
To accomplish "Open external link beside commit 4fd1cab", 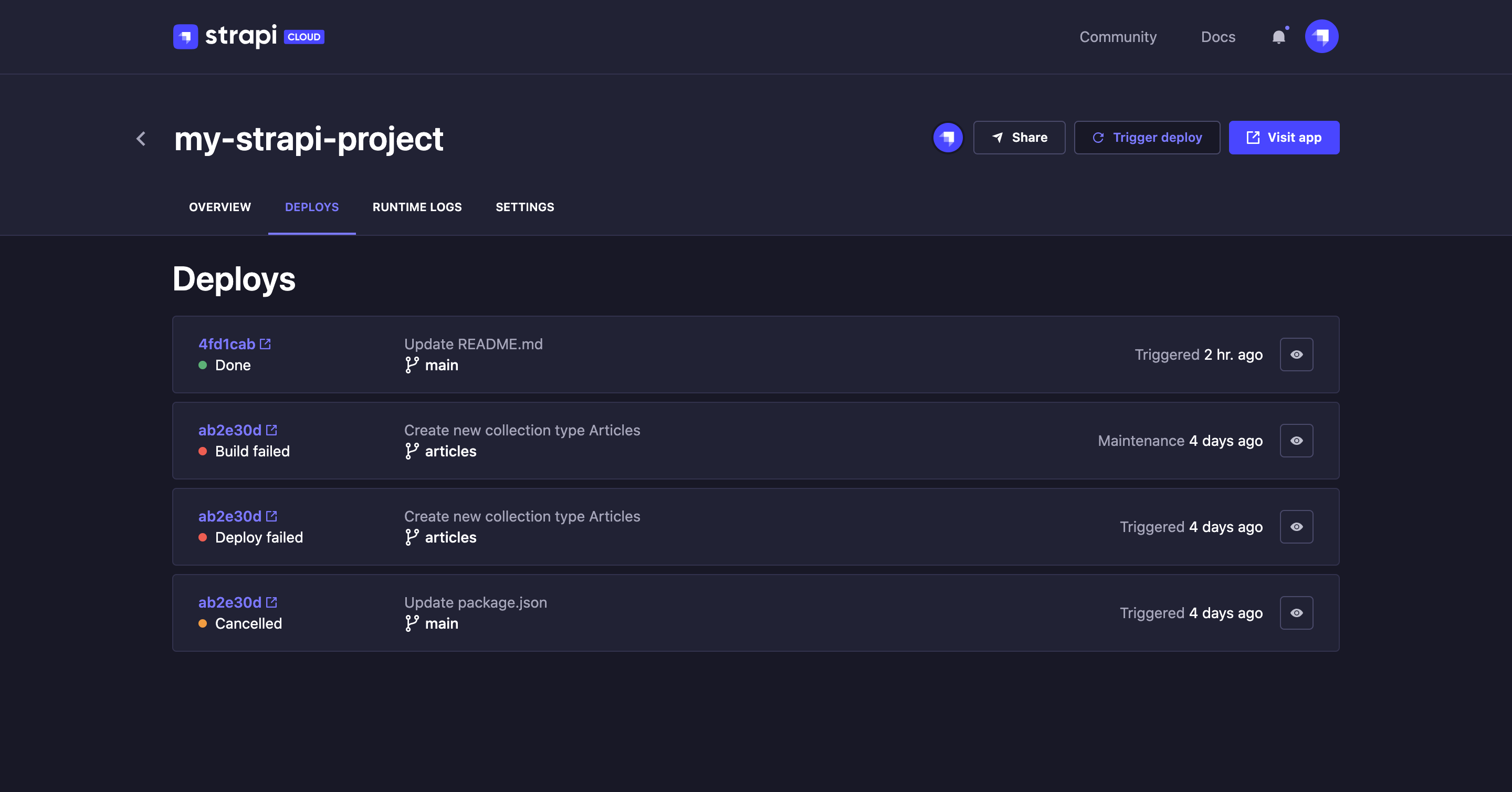I will (x=265, y=343).
